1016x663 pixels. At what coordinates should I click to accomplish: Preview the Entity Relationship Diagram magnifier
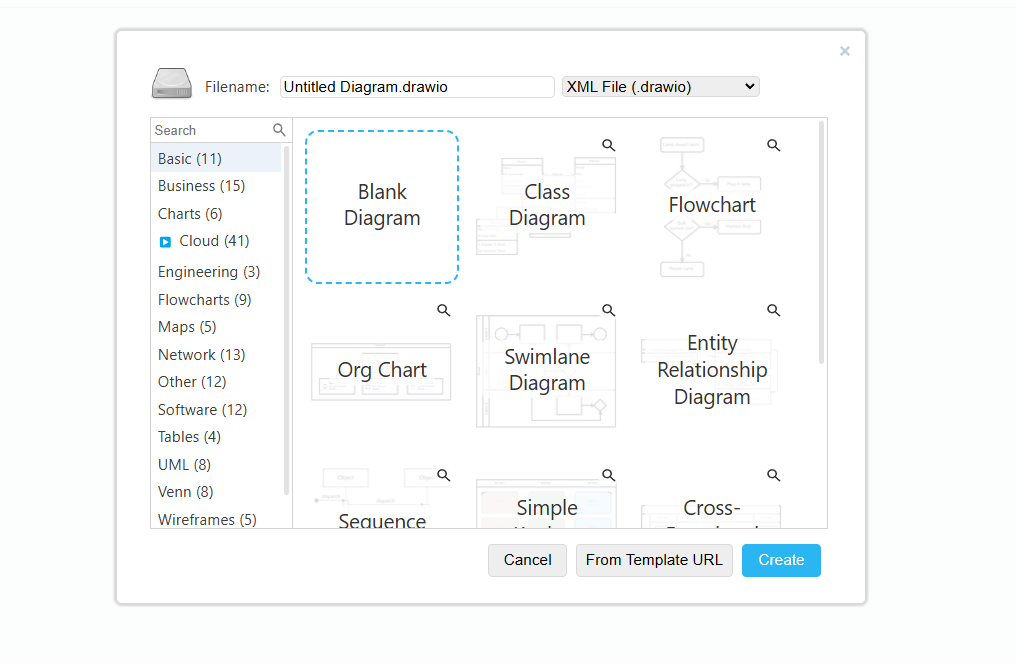pos(773,310)
